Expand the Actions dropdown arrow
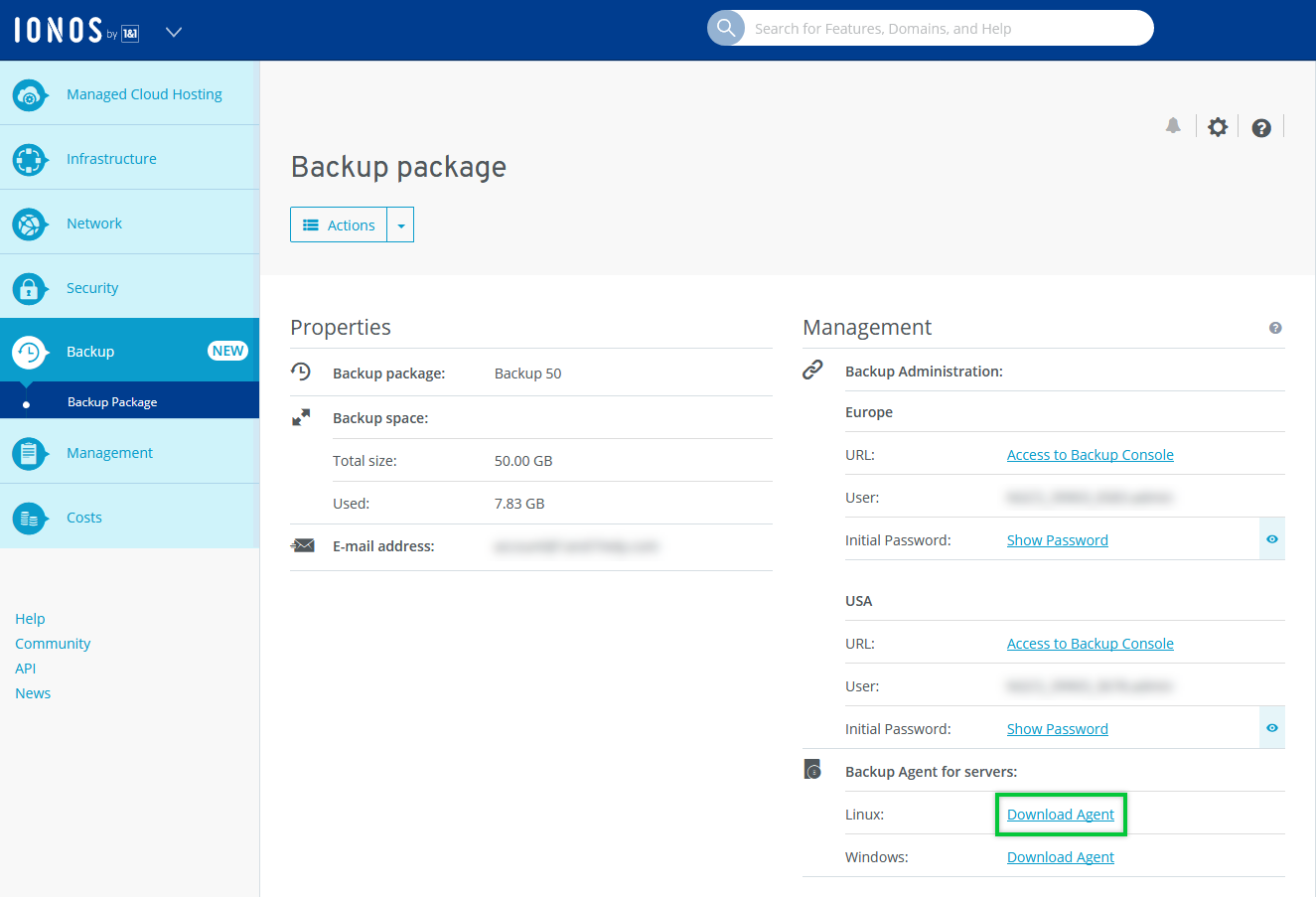This screenshot has width=1316, height=897. pyautogui.click(x=401, y=225)
